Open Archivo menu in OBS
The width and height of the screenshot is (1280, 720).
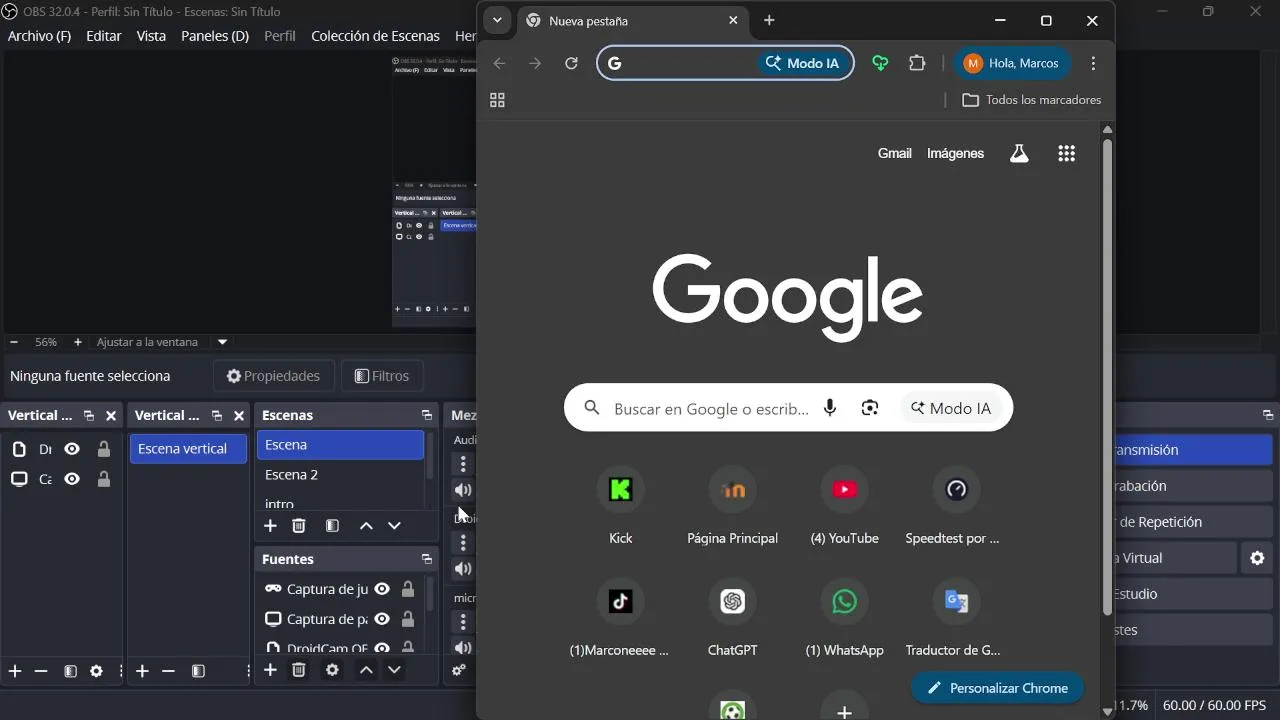coord(39,36)
